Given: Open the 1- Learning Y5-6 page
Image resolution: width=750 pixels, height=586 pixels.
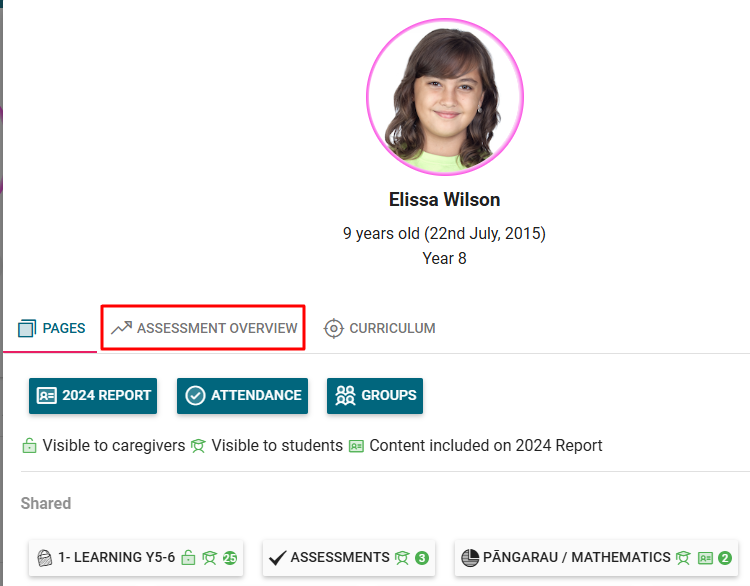Looking at the screenshot, I should 116,558.
